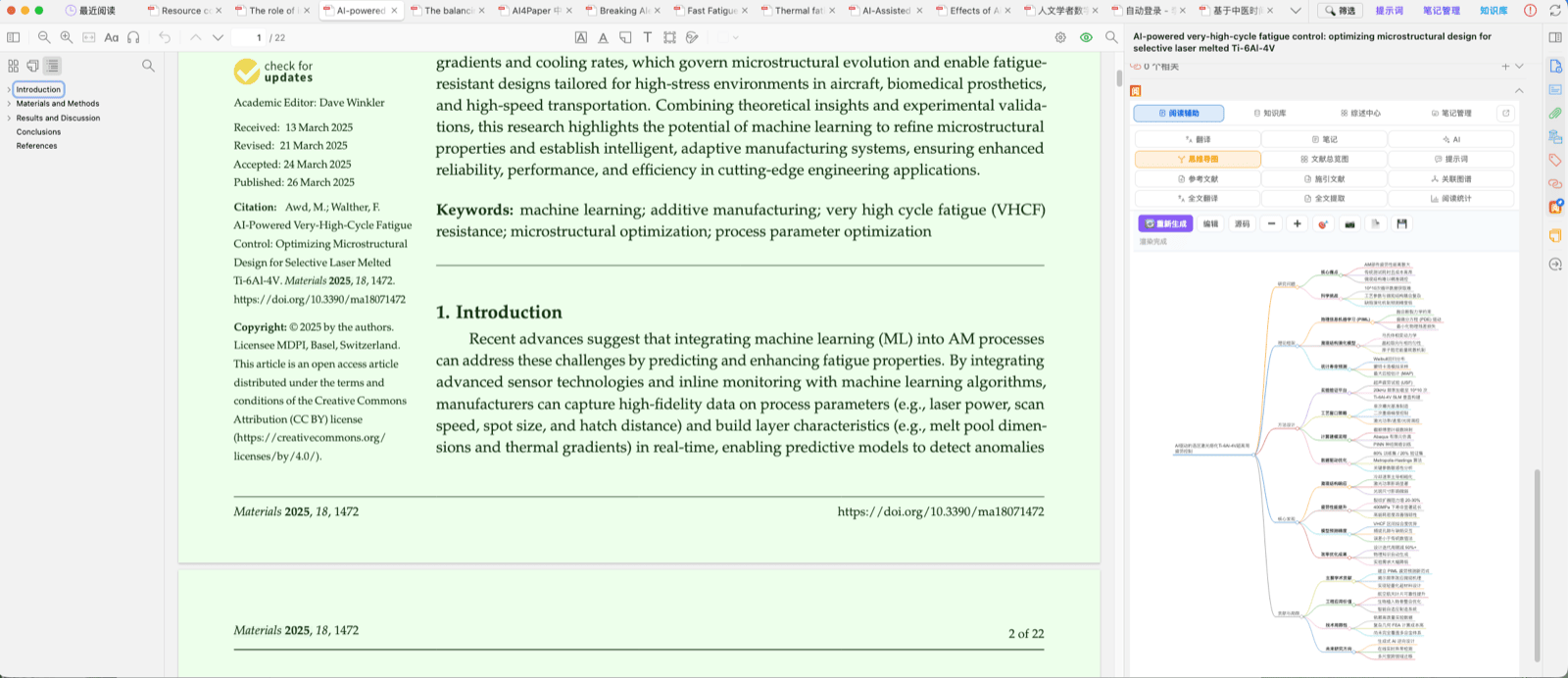Toggle the right context pane
This screenshot has height=678, width=1568.
pyautogui.click(x=1555, y=37)
